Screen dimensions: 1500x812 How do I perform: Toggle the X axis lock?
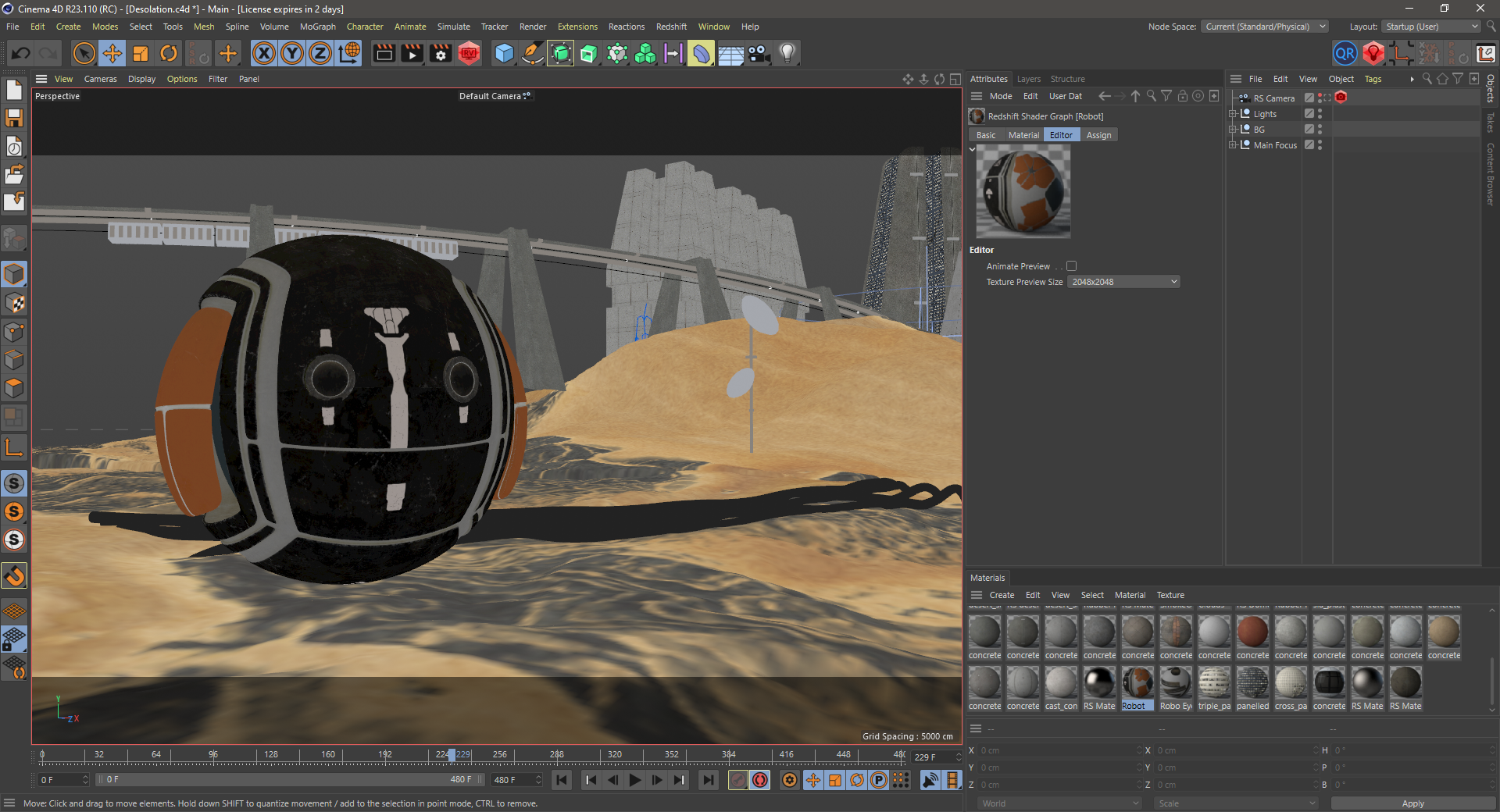(x=264, y=54)
